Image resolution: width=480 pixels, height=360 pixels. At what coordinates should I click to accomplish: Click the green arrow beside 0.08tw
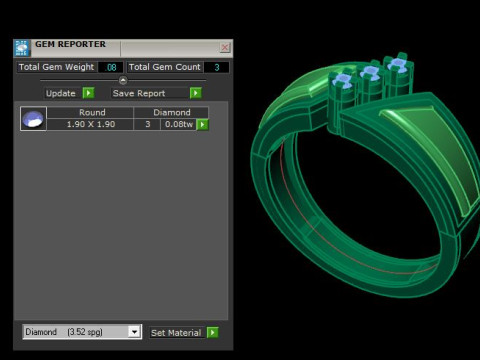(x=202, y=125)
